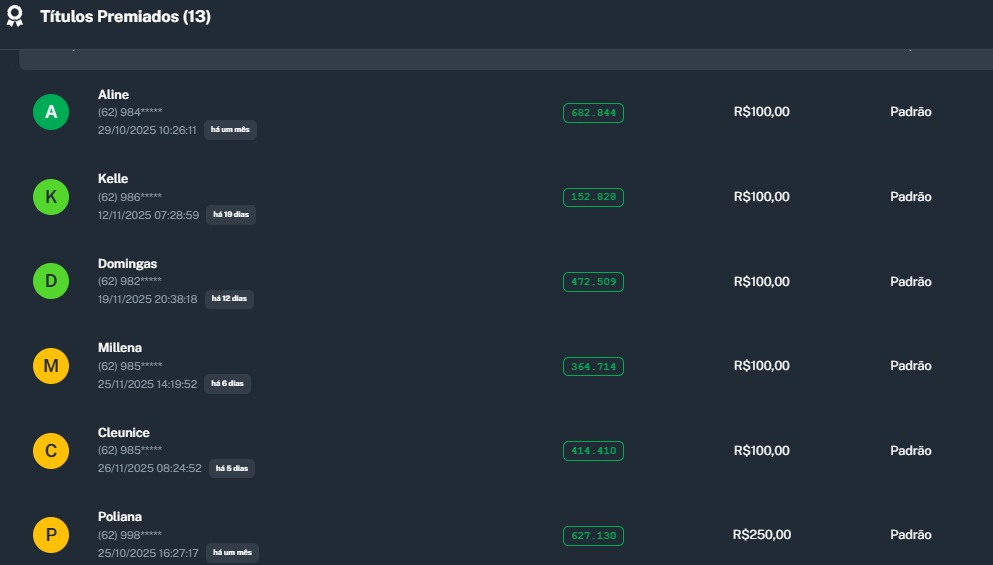
Task: Click ticket number badge 472.509
Action: click(x=593, y=282)
